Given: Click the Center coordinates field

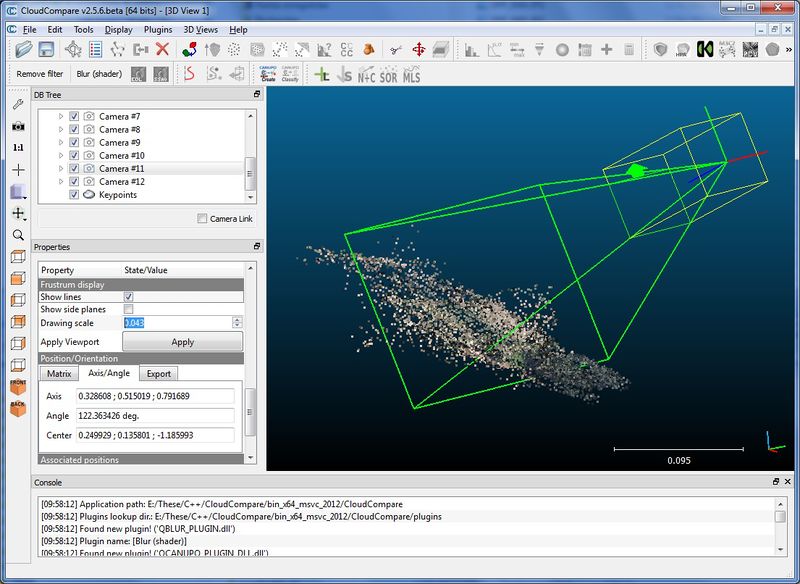Looking at the screenshot, I should click(155, 435).
